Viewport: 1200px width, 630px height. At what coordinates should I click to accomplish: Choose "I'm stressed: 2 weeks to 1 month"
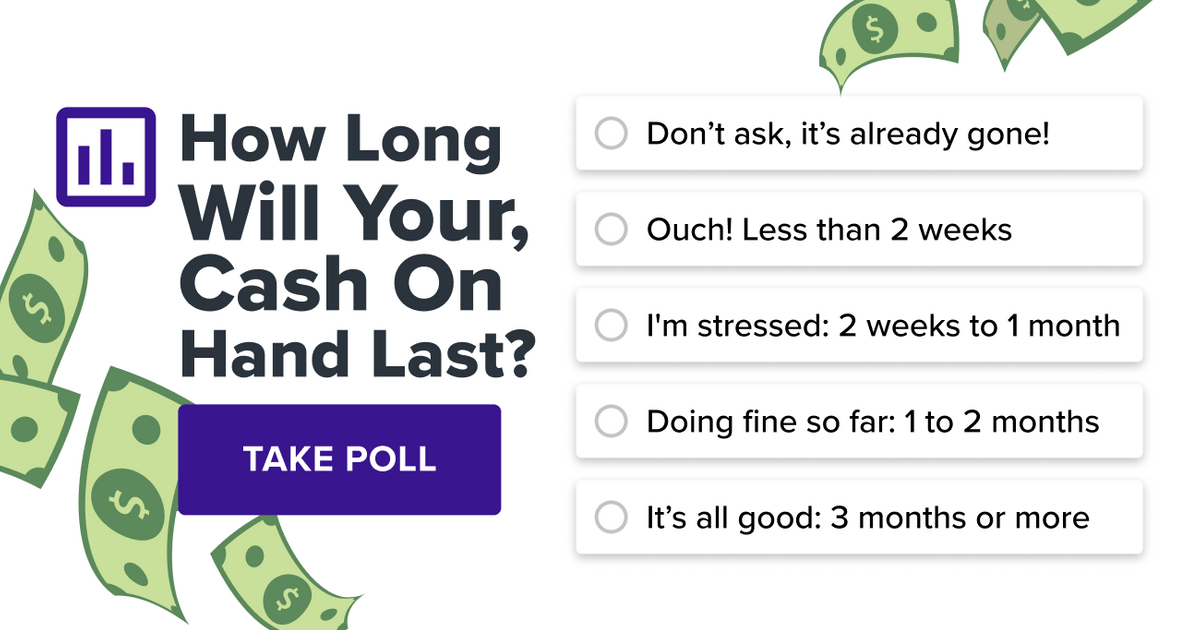[x=858, y=325]
